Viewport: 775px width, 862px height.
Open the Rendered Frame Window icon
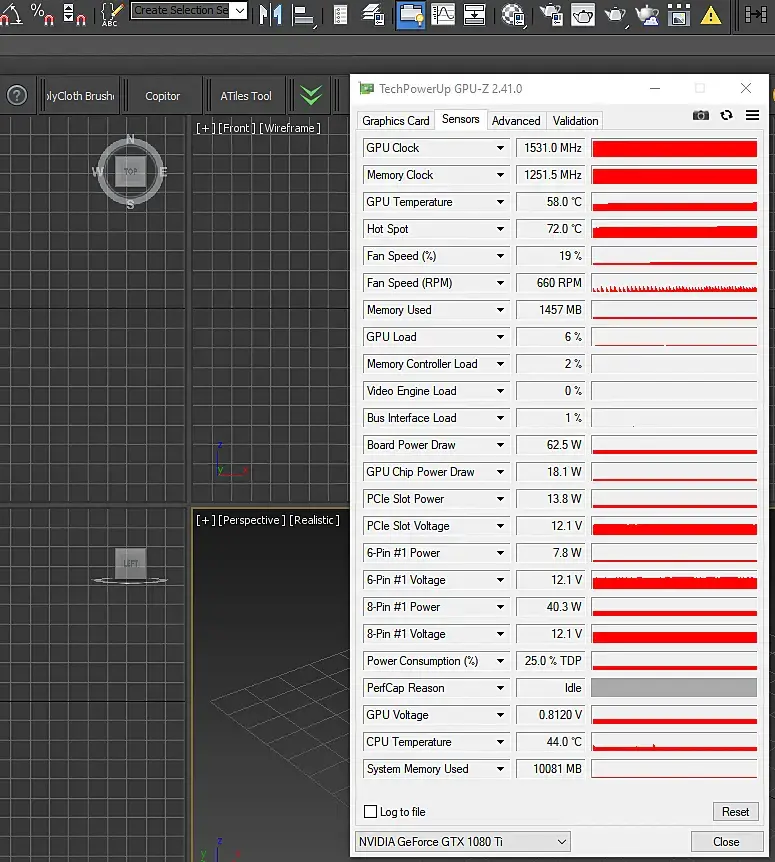pyautogui.click(x=583, y=14)
